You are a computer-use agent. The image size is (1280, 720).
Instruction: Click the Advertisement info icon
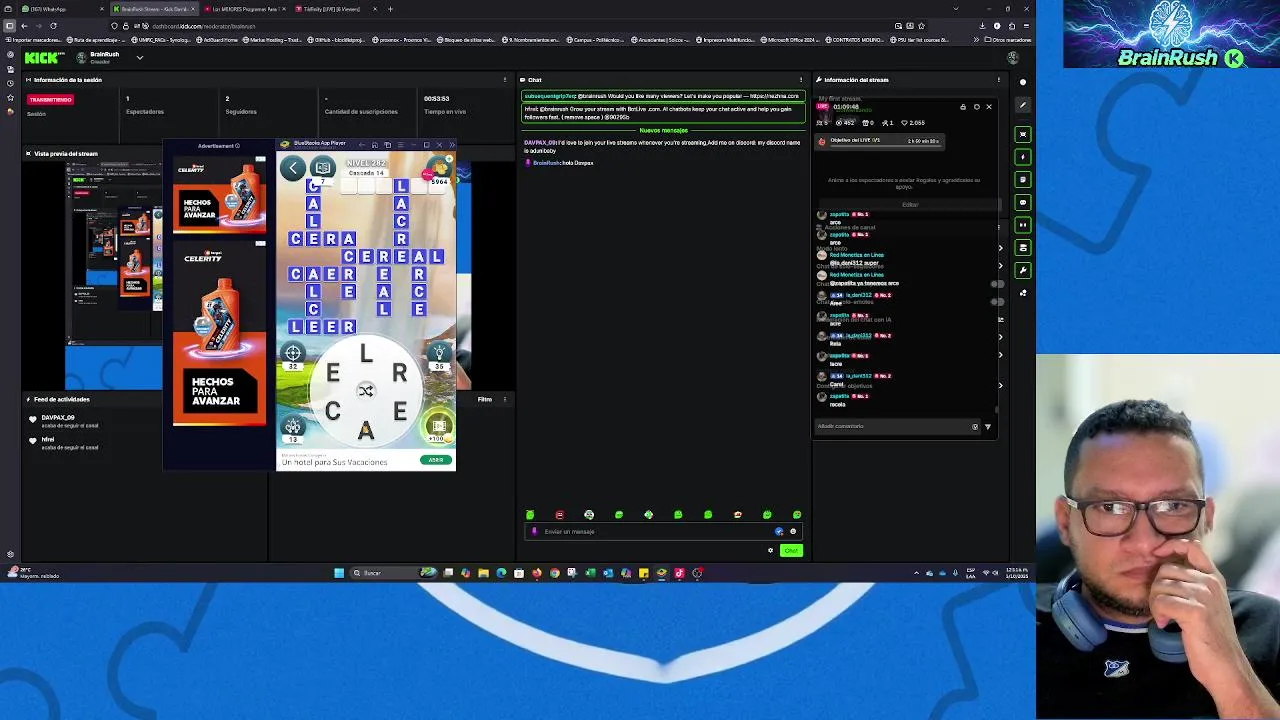[x=237, y=146]
